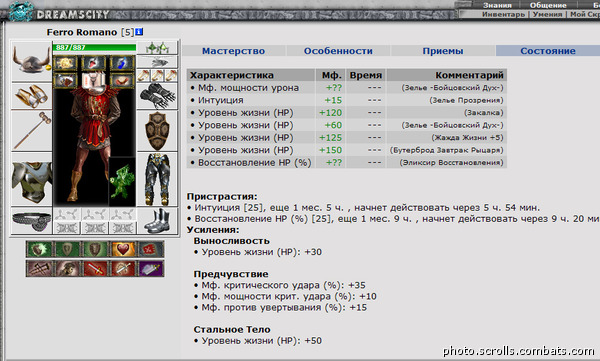Image resolution: width=600 pixels, height=361 pixels.
Task: Click the (Жажда Жизни +5) comment
Action: [x=467, y=137]
